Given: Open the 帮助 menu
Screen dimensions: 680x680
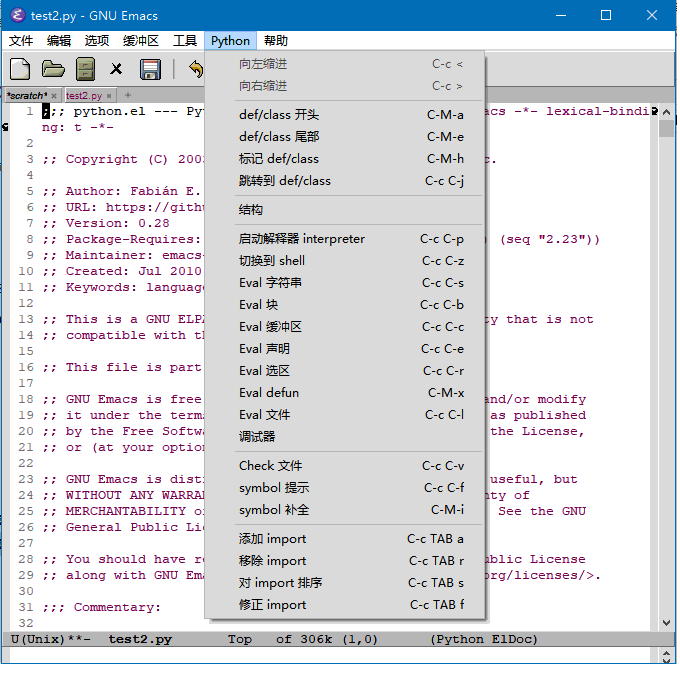Looking at the screenshot, I should pos(276,41).
